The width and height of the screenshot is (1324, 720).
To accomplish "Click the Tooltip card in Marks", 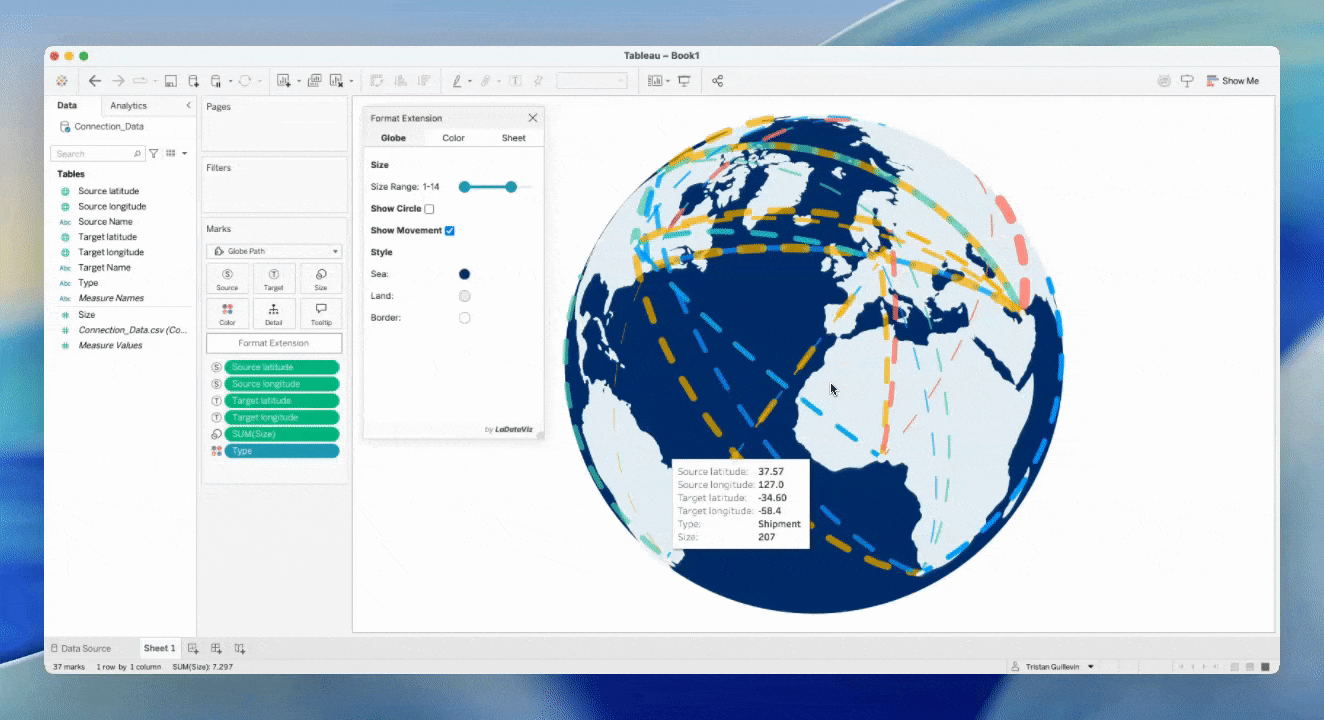I will point(320,314).
